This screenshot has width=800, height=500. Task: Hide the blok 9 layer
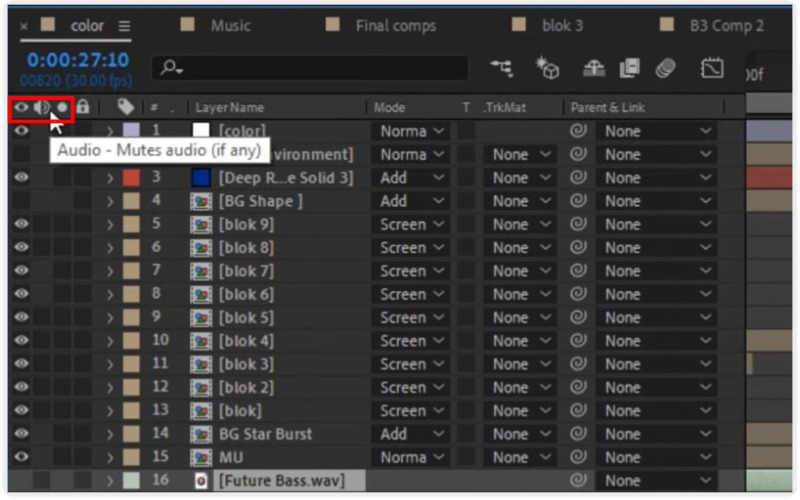(x=21, y=224)
